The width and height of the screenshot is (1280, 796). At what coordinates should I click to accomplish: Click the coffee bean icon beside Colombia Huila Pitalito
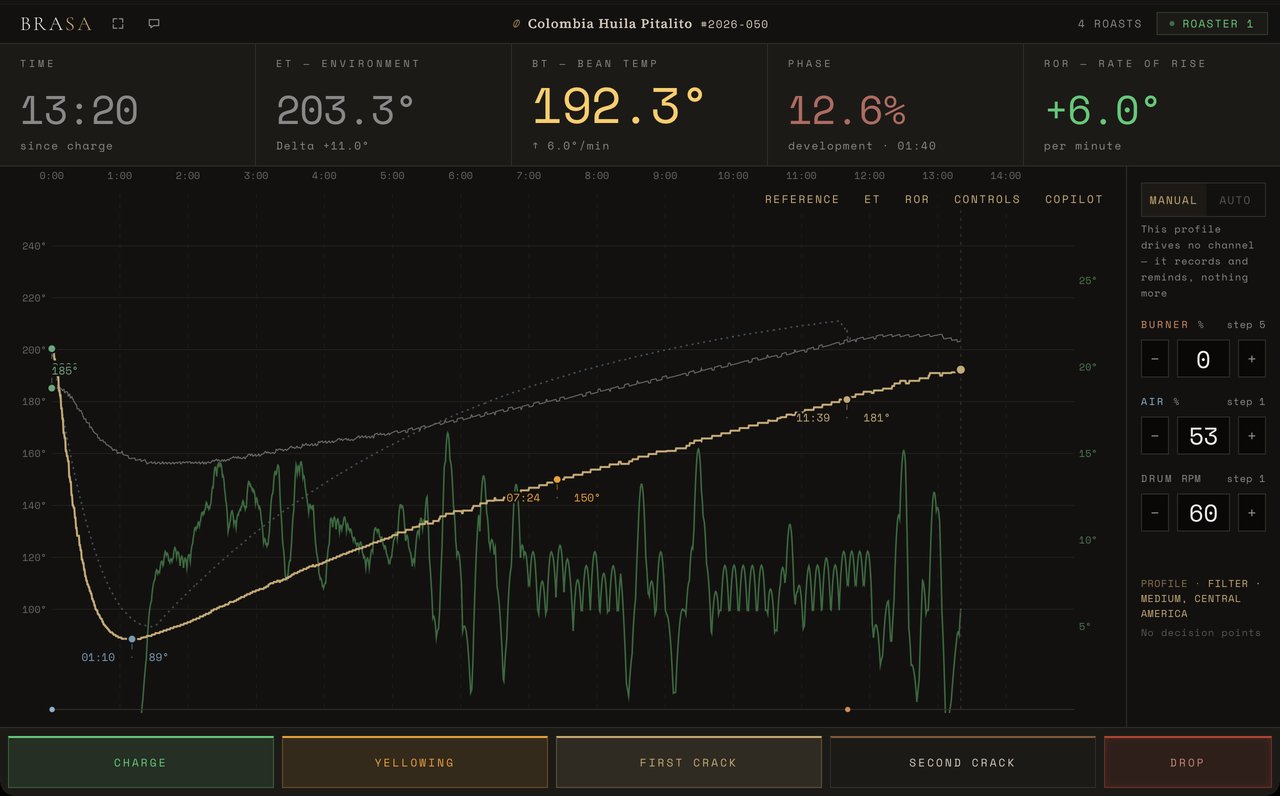click(x=516, y=24)
